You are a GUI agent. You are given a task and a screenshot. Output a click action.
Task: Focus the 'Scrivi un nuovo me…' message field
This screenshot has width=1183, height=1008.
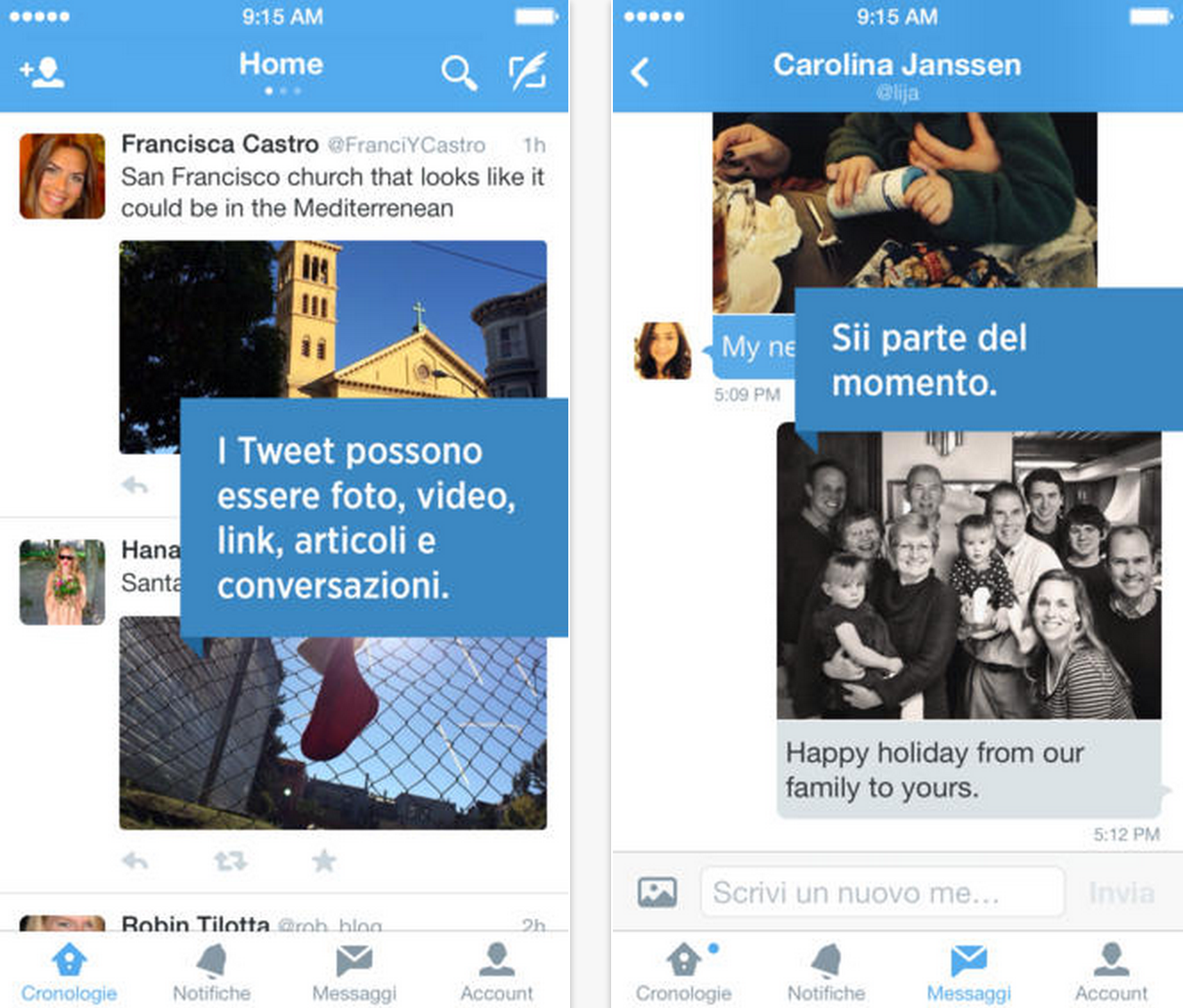(883, 892)
